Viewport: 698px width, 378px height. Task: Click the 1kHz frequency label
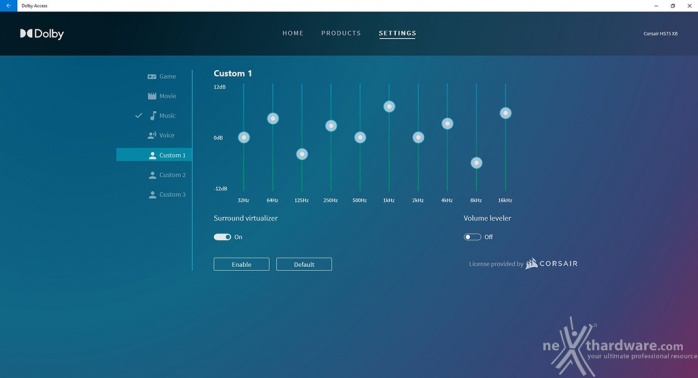tap(389, 200)
